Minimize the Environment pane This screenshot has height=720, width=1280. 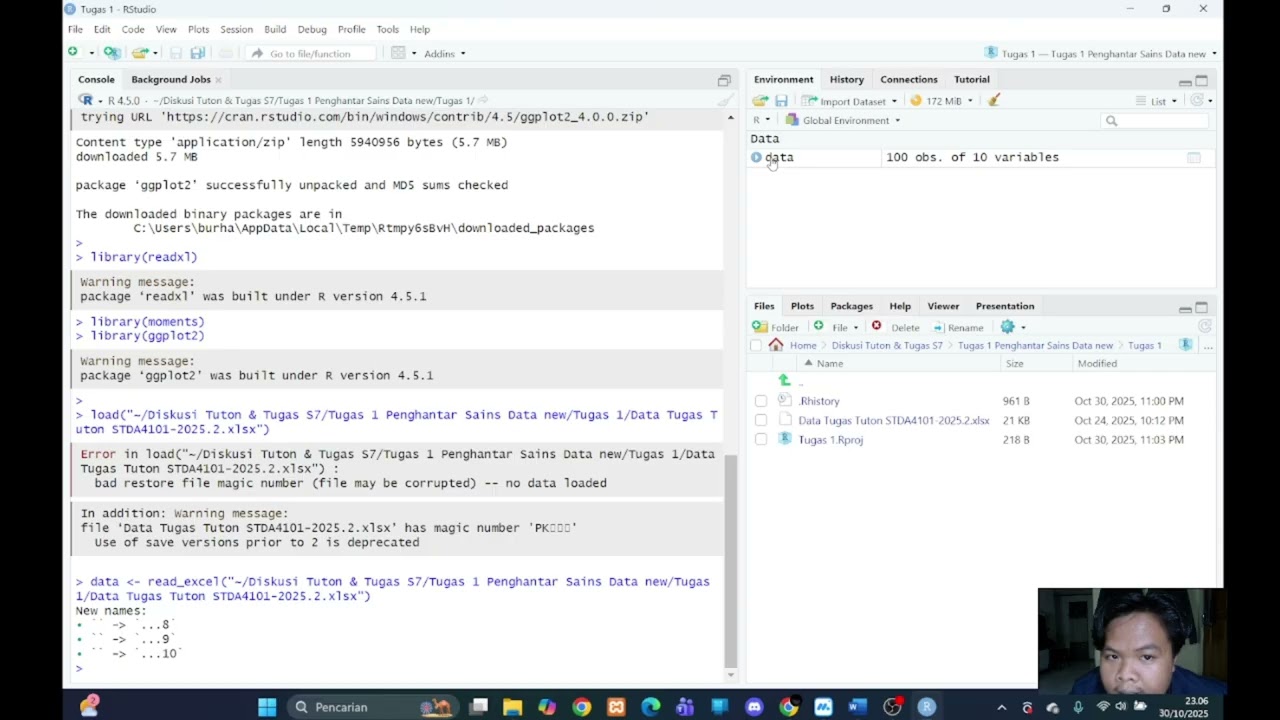coord(1185,82)
